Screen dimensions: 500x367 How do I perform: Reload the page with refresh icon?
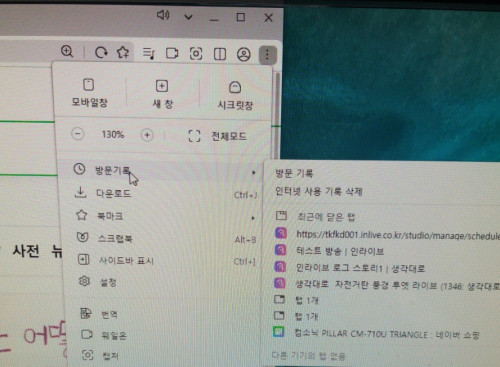click(x=101, y=52)
